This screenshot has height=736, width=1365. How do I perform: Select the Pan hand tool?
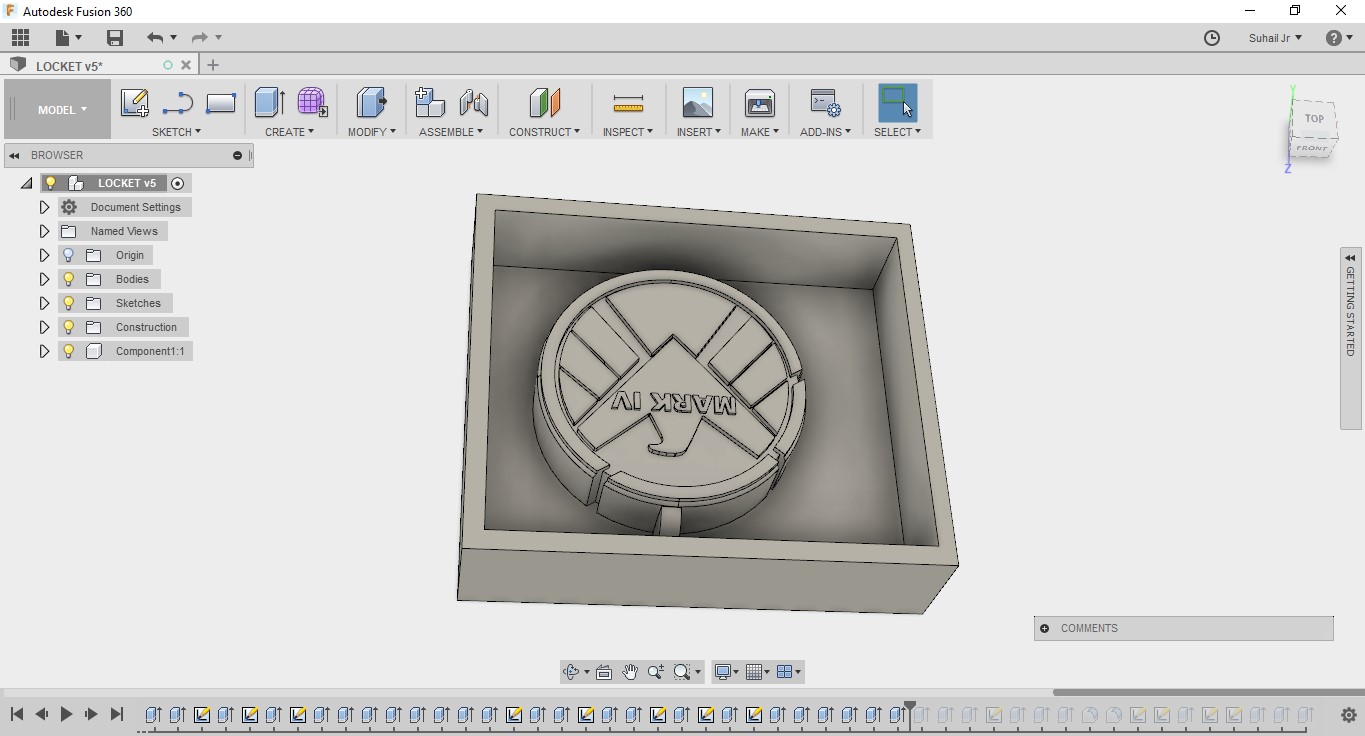click(630, 672)
